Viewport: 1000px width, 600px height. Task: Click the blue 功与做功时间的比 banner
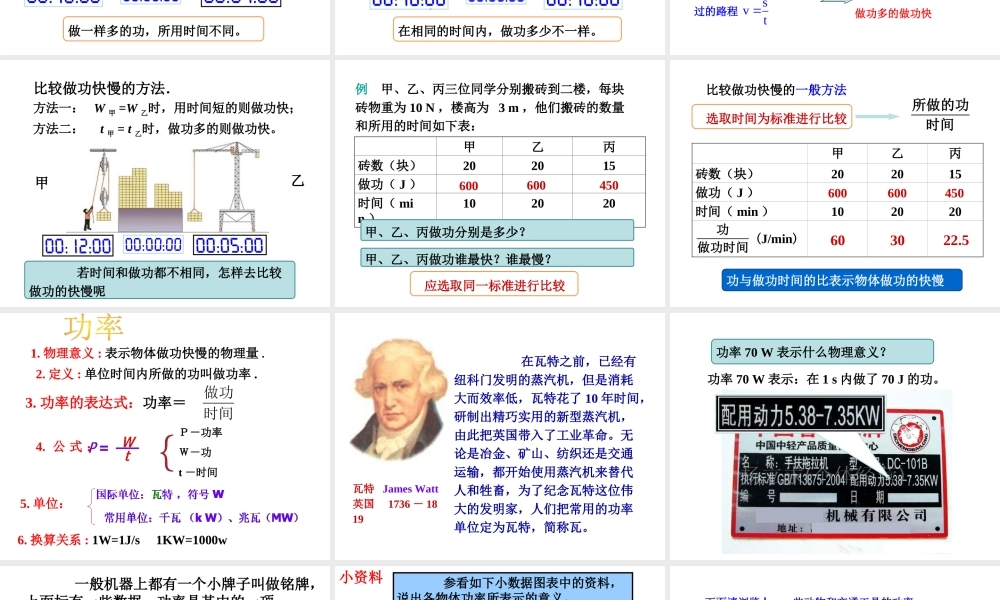pyautogui.click(x=842, y=280)
